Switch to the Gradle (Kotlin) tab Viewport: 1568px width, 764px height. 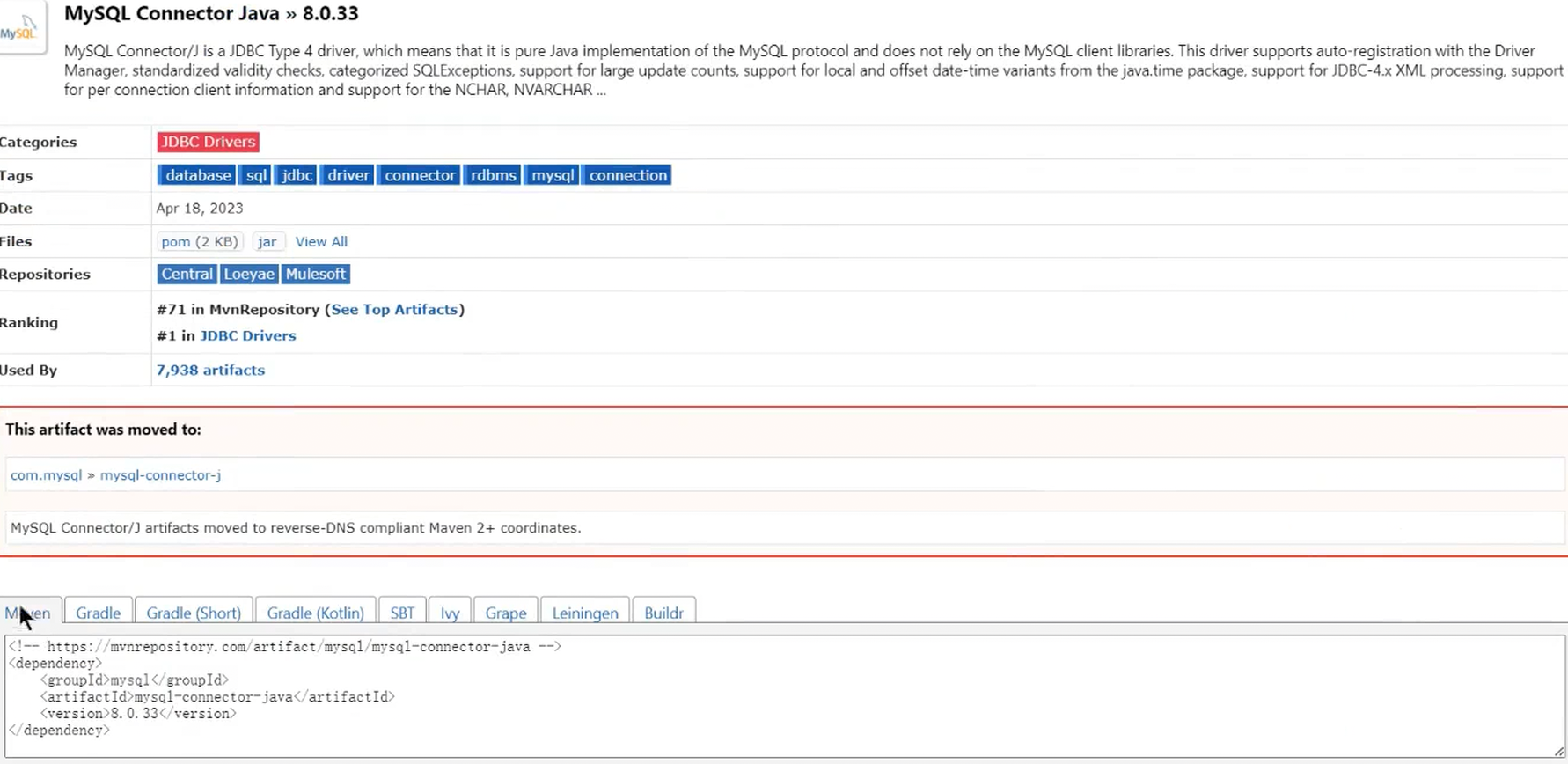click(315, 613)
